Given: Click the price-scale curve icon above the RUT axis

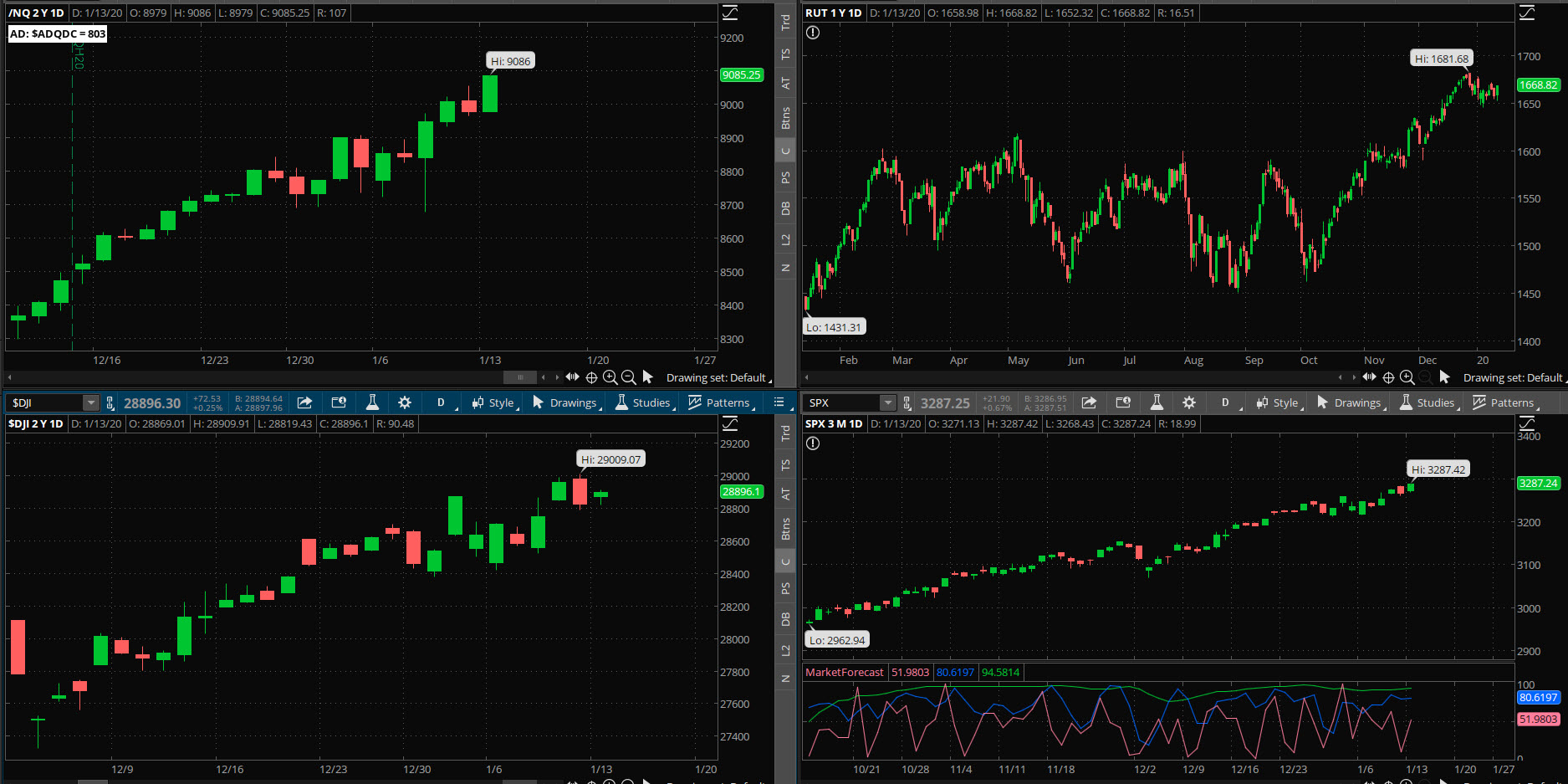Looking at the screenshot, I should click(1527, 13).
